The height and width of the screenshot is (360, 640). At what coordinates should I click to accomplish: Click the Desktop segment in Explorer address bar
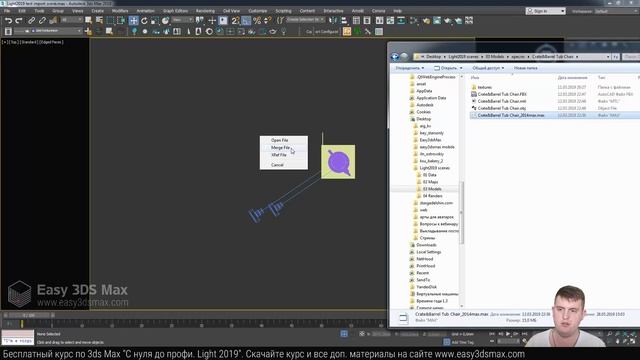coord(433,57)
